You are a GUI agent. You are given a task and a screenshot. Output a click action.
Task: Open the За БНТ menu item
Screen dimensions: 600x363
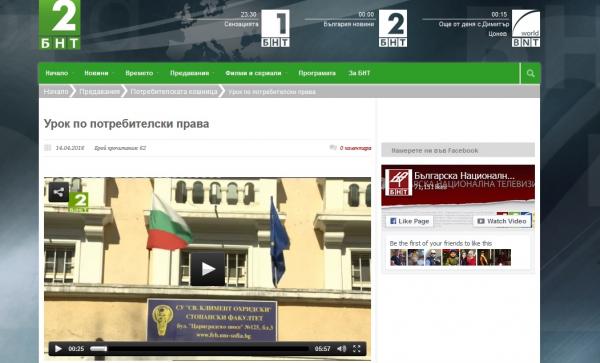pyautogui.click(x=359, y=73)
